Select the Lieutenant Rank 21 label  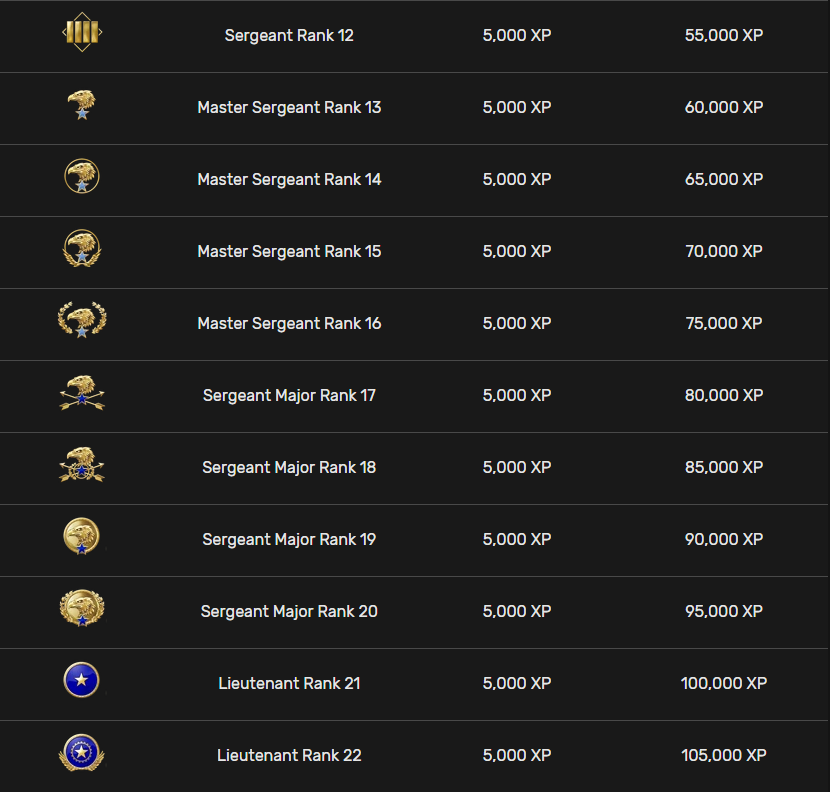coord(289,684)
